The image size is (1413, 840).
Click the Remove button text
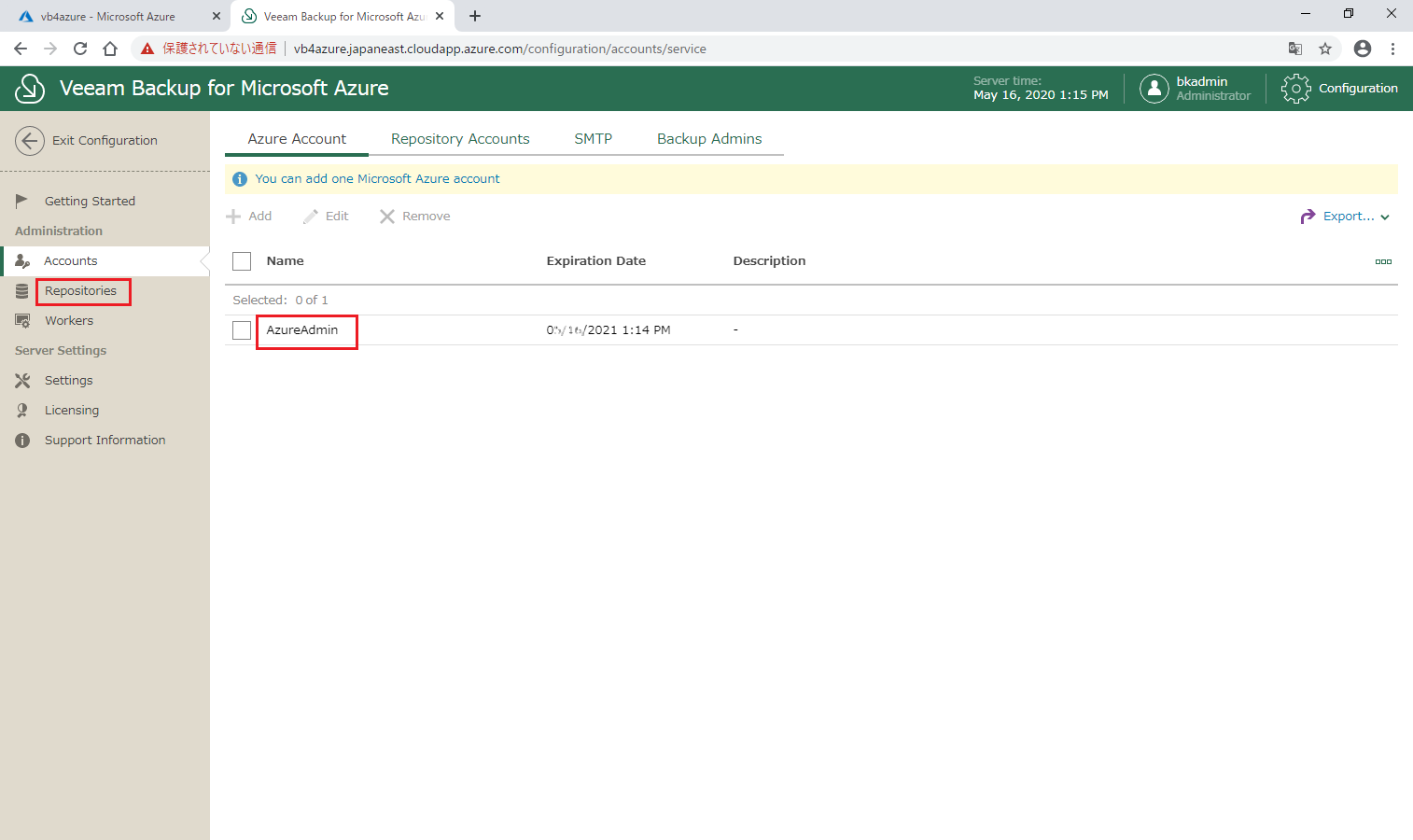pos(427,217)
